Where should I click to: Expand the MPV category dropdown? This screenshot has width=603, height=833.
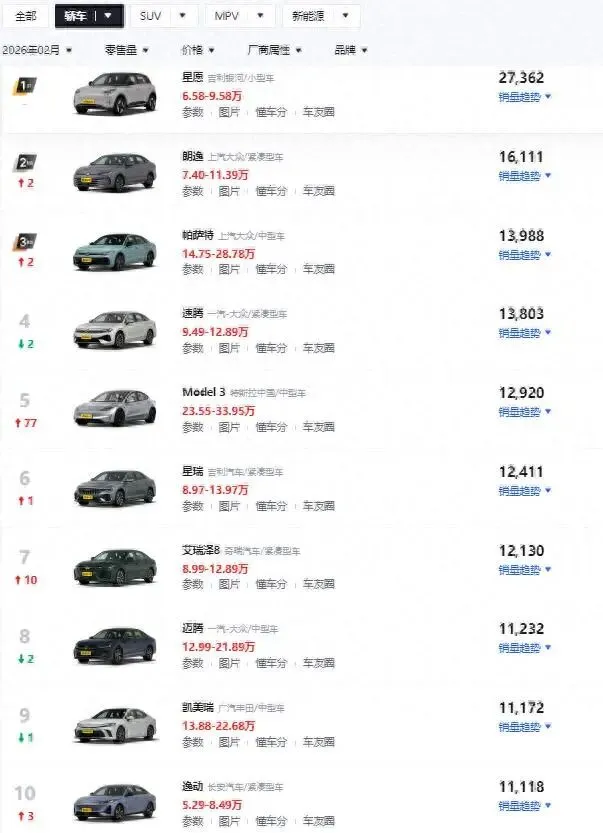[x=261, y=16]
